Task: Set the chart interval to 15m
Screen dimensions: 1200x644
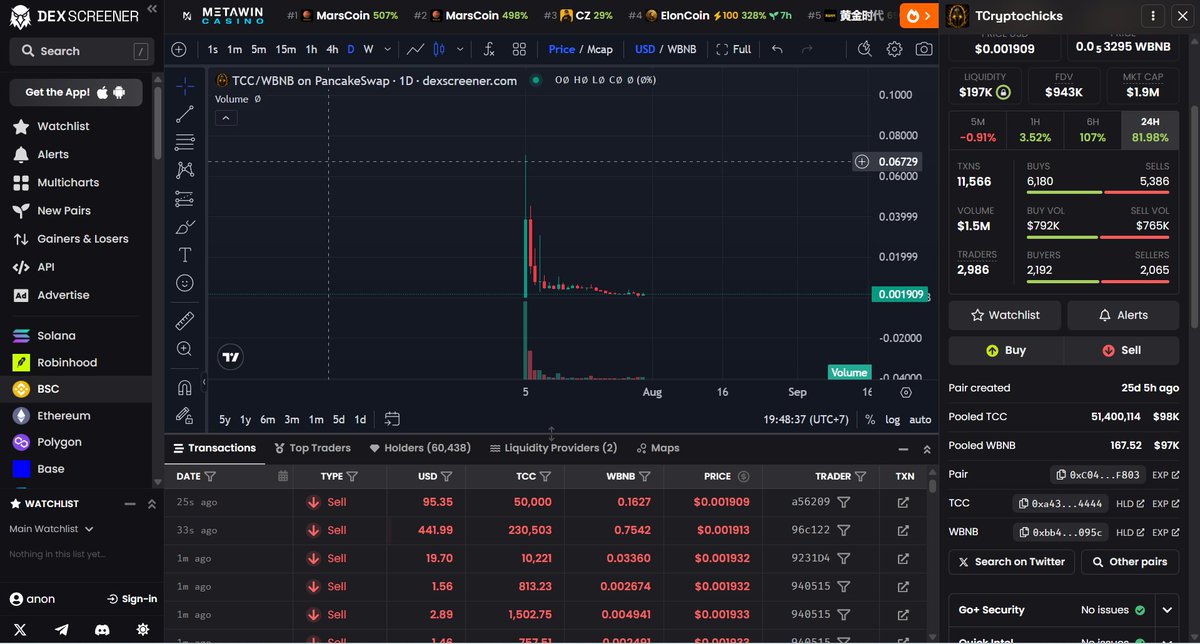Action: click(x=286, y=49)
